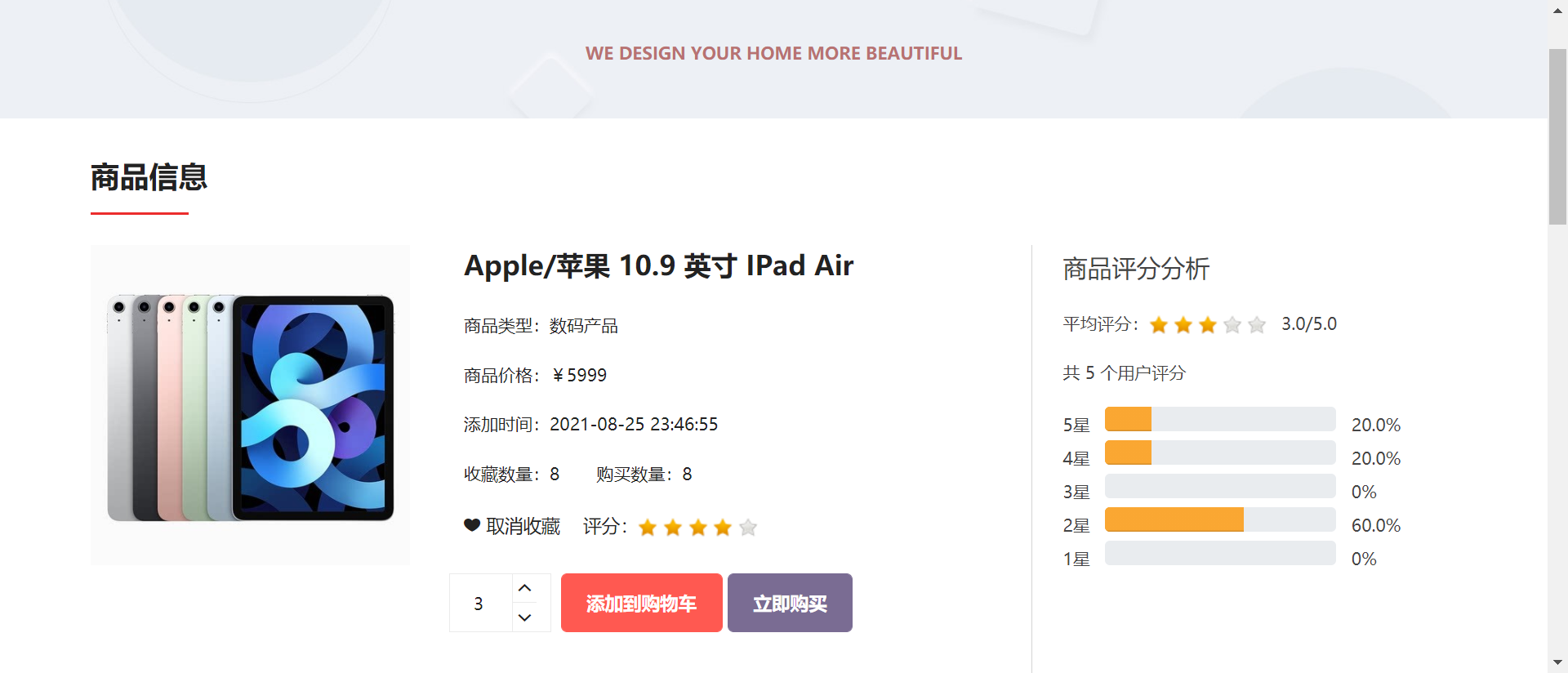The height and width of the screenshot is (673, 1568).
Task: Click 立即购买 button
Action: (790, 603)
